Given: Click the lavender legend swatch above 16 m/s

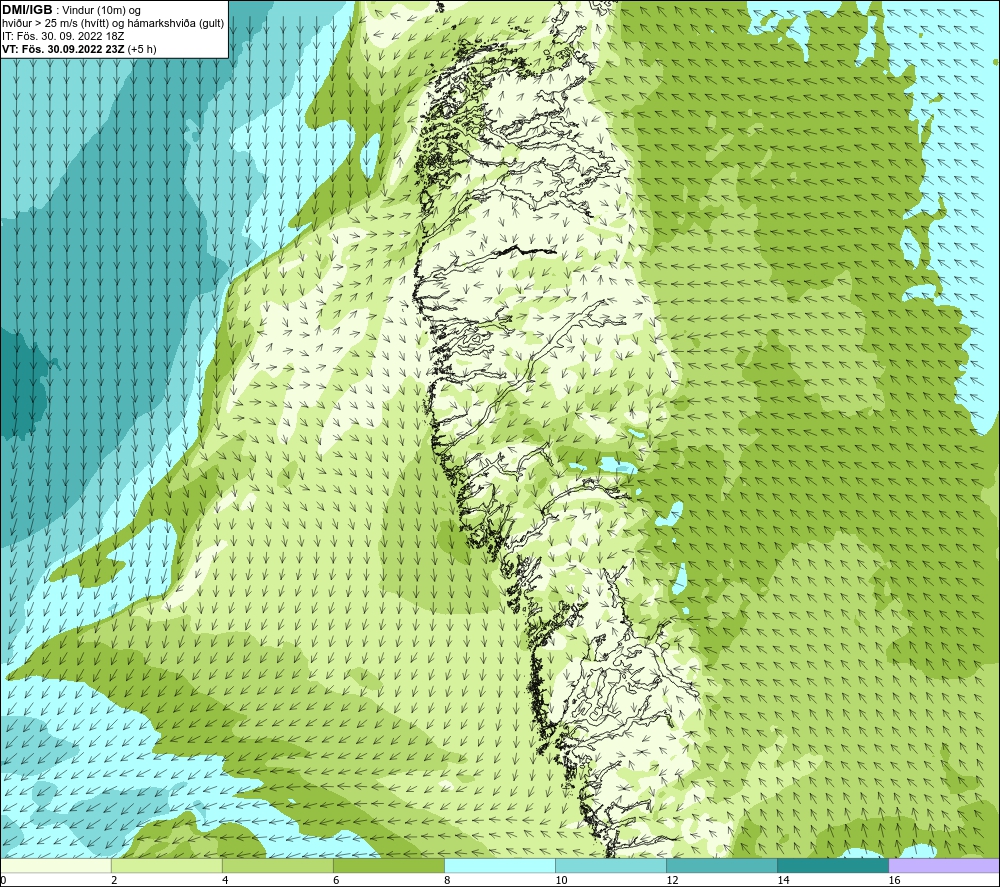Looking at the screenshot, I should (944, 865).
